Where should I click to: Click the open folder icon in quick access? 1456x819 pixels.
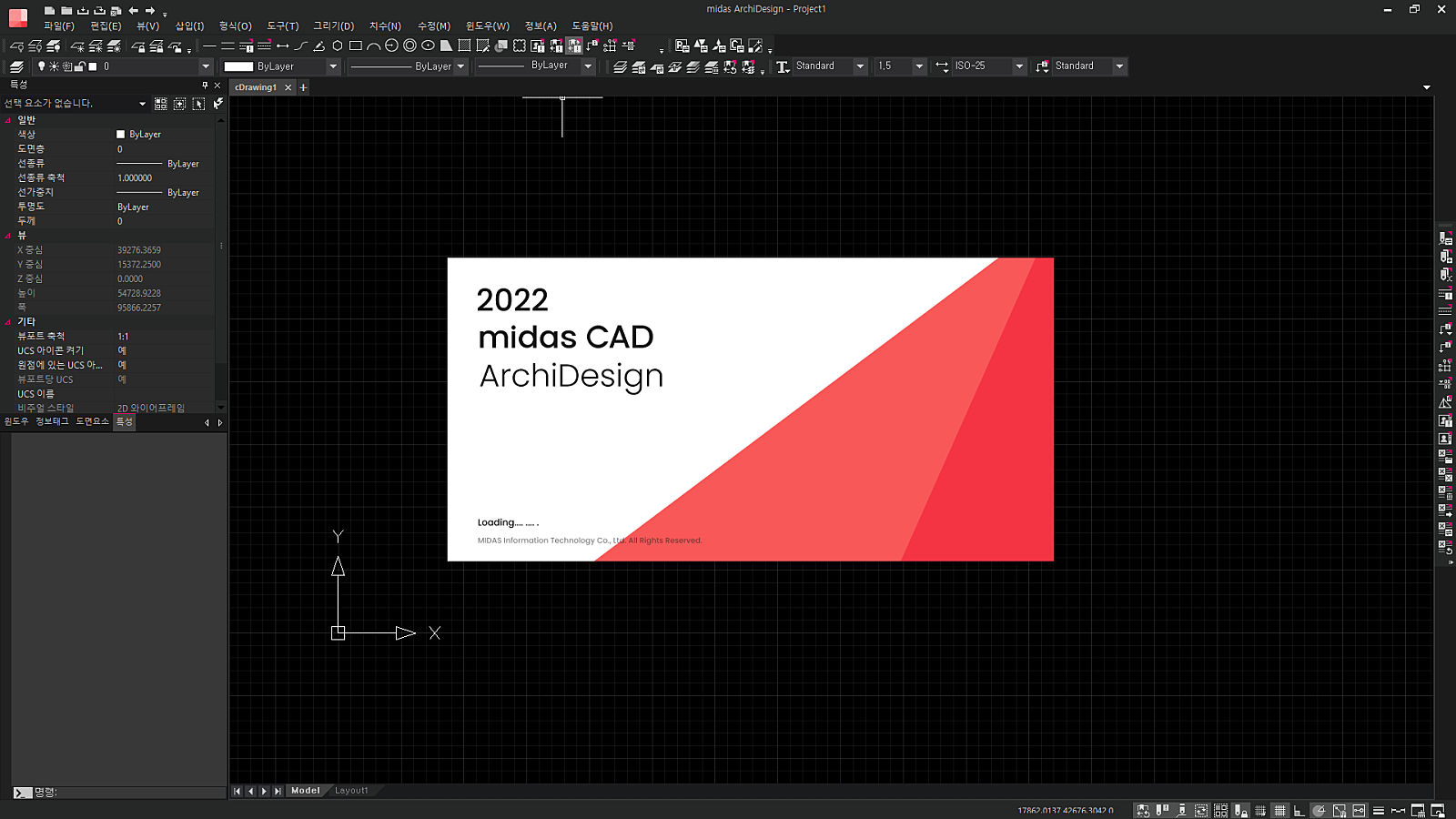click(x=66, y=10)
